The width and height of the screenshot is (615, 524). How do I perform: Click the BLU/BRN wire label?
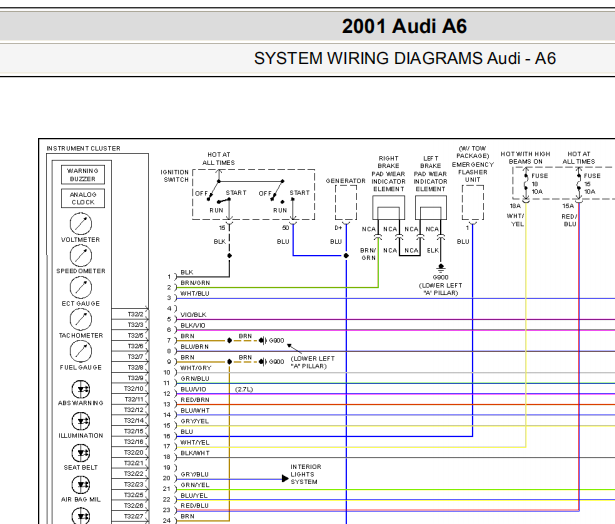coord(194,347)
